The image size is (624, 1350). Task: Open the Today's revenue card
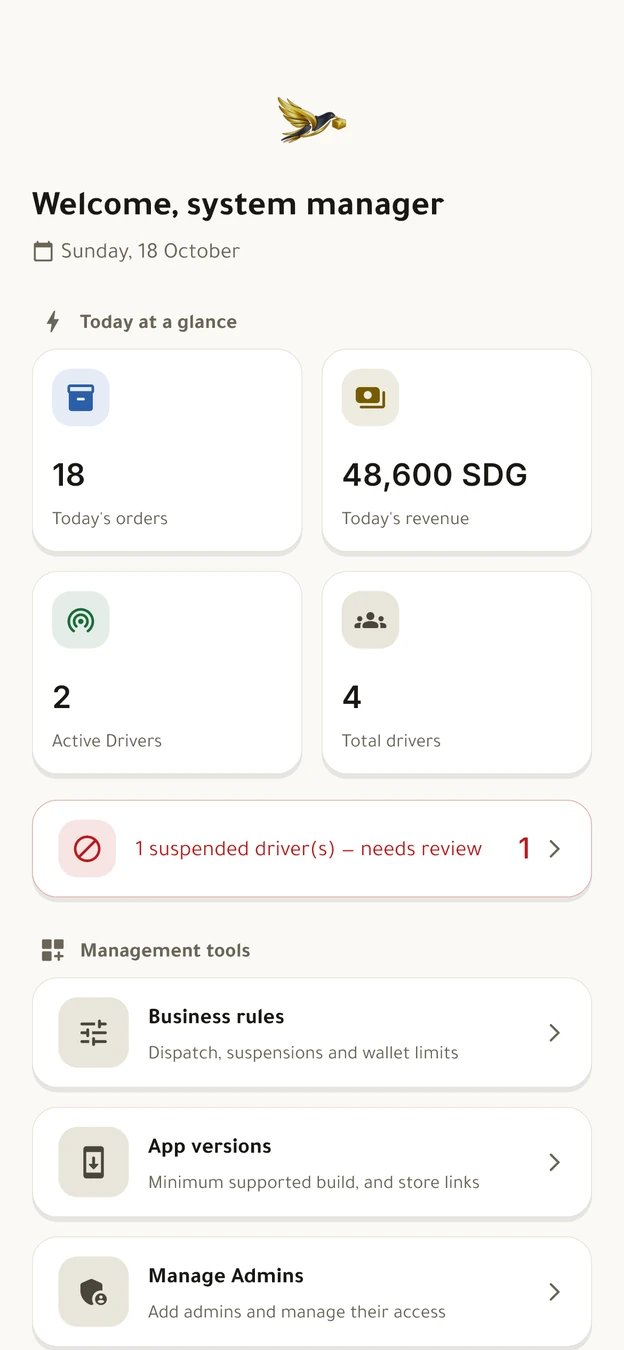pos(457,450)
